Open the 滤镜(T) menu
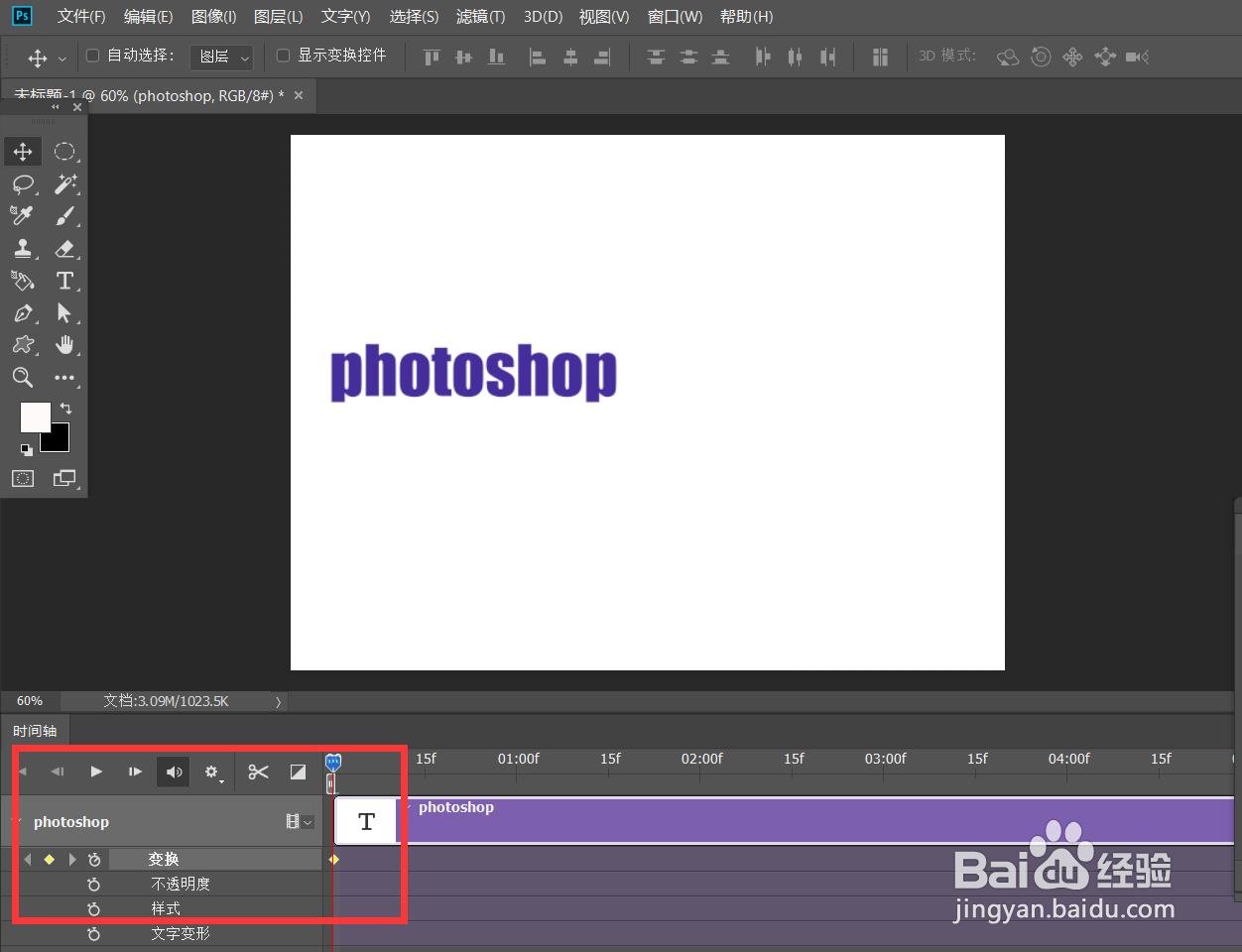 tap(480, 17)
